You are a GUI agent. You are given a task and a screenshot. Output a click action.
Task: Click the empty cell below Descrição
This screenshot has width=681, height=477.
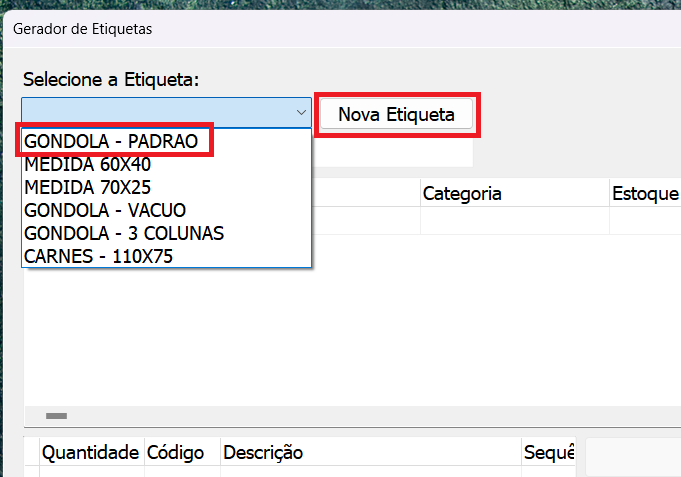pyautogui.click(x=370, y=471)
